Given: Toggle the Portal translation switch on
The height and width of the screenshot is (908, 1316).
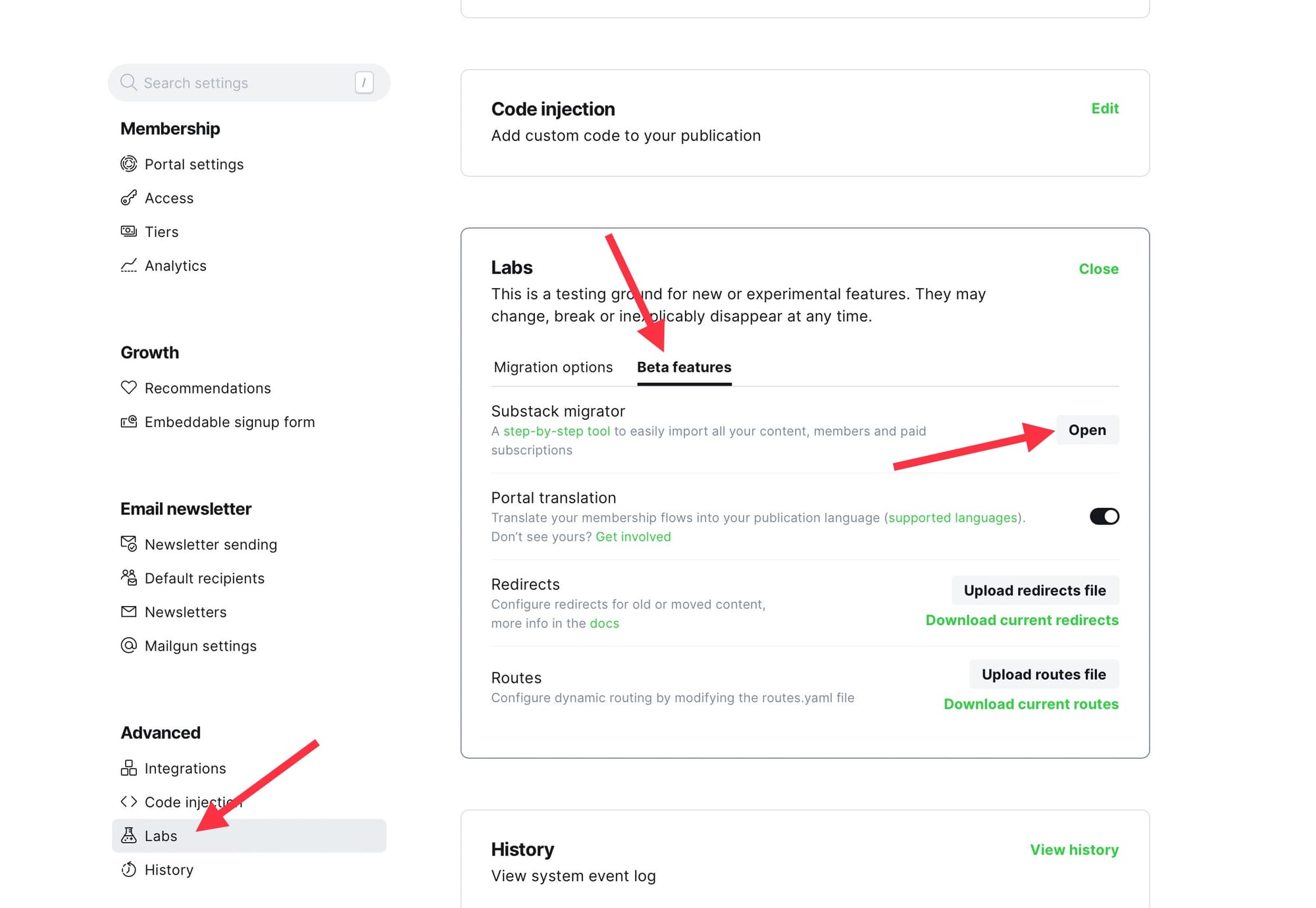Looking at the screenshot, I should point(1104,516).
